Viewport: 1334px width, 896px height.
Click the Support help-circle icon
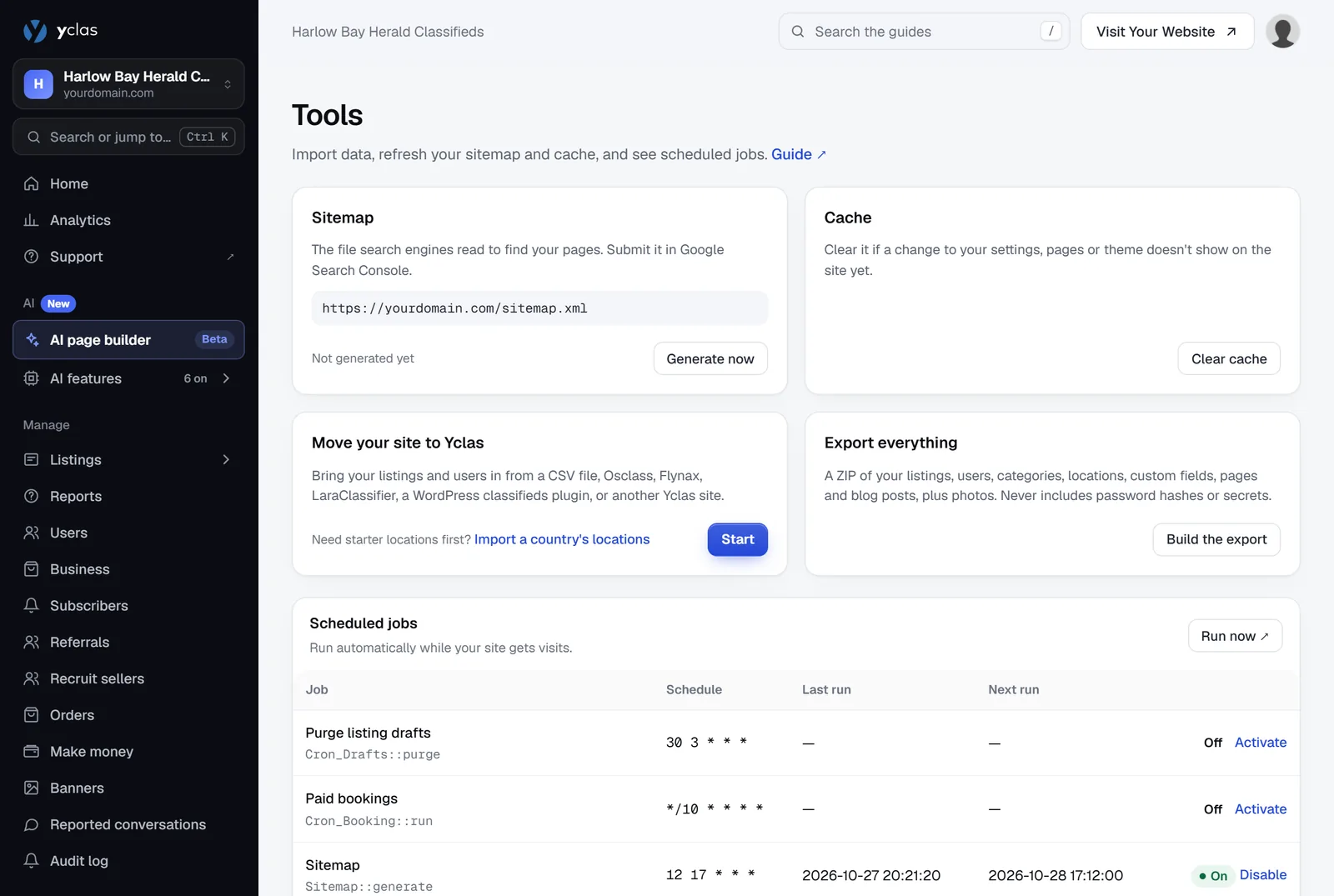(32, 257)
